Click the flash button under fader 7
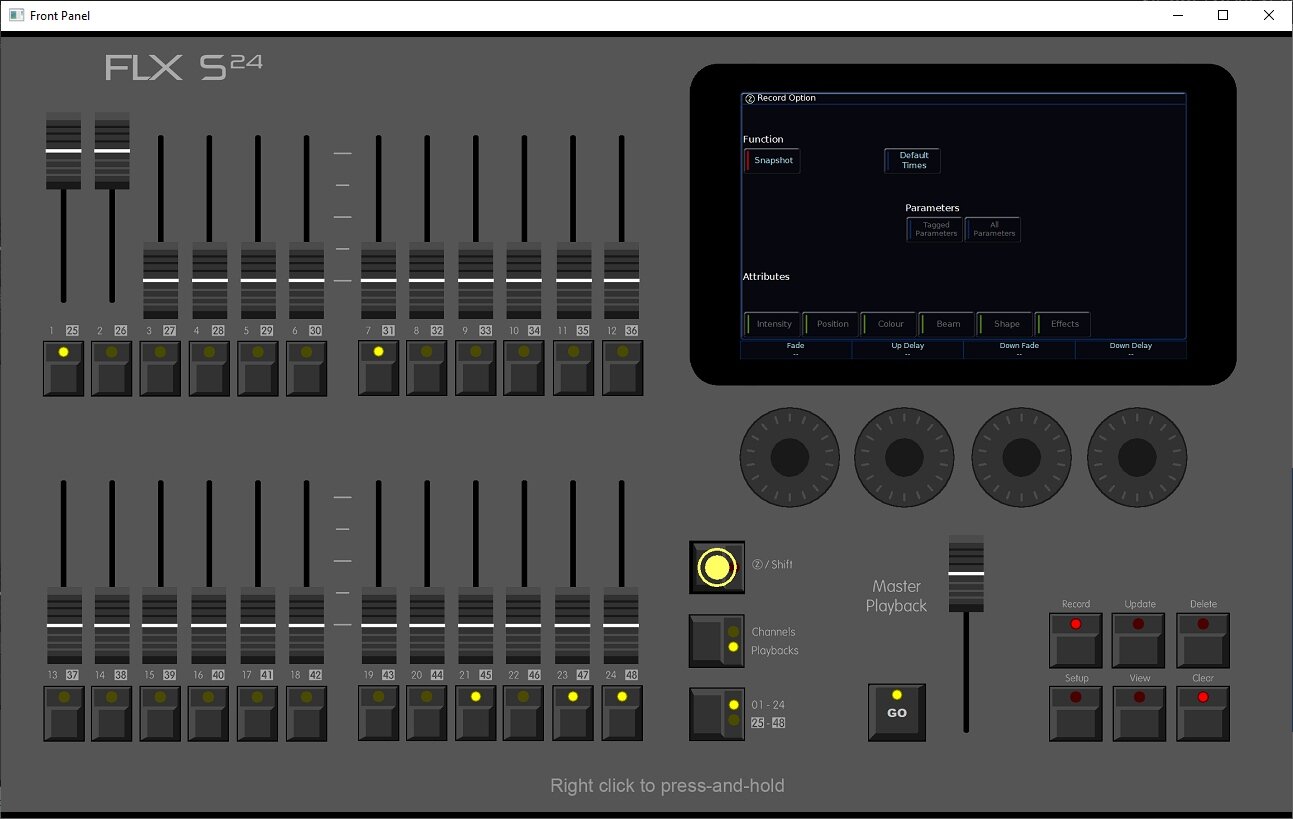Screen dimensions: 1293x819 [378, 368]
